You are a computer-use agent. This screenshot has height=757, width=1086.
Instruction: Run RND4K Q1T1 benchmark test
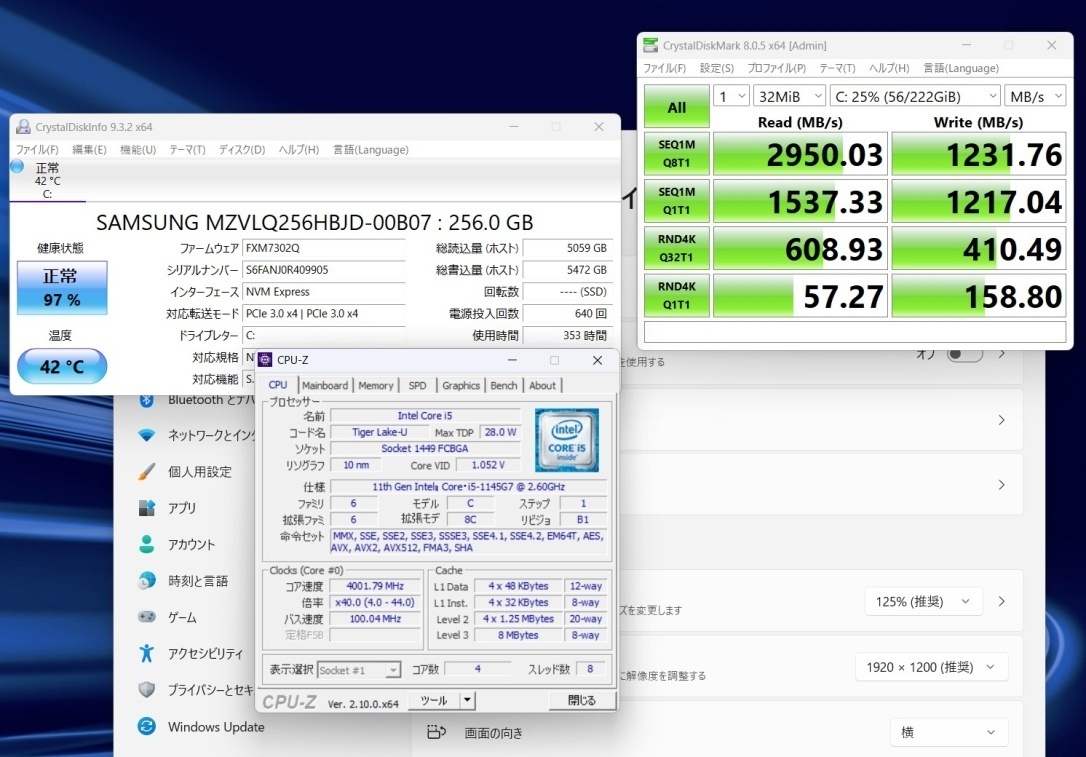point(677,296)
